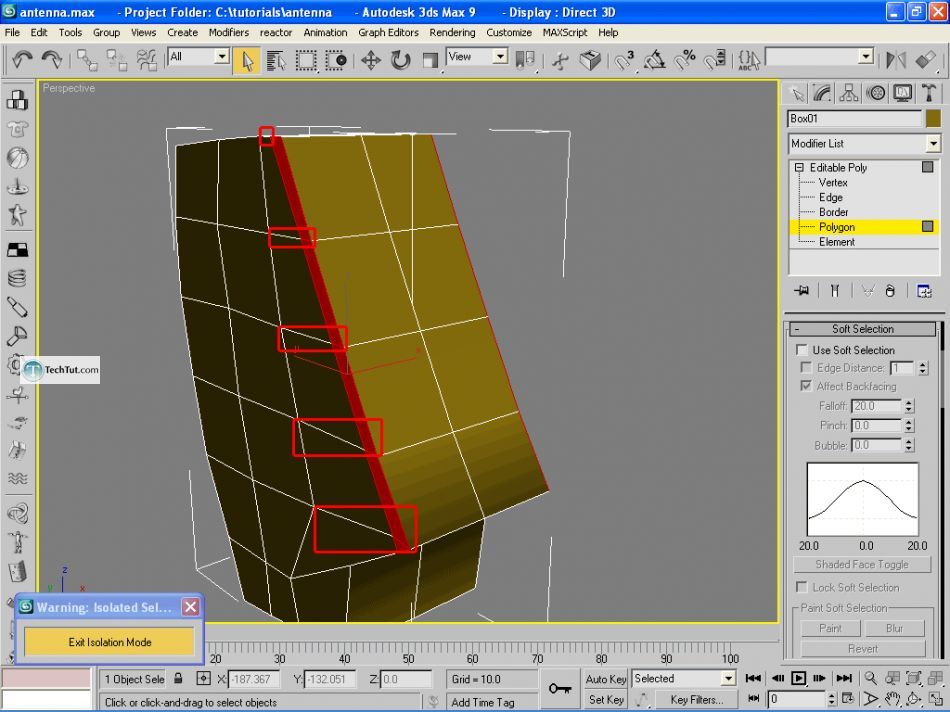Open the Utilities hammer panel
The height and width of the screenshot is (712, 950).
click(x=929, y=93)
